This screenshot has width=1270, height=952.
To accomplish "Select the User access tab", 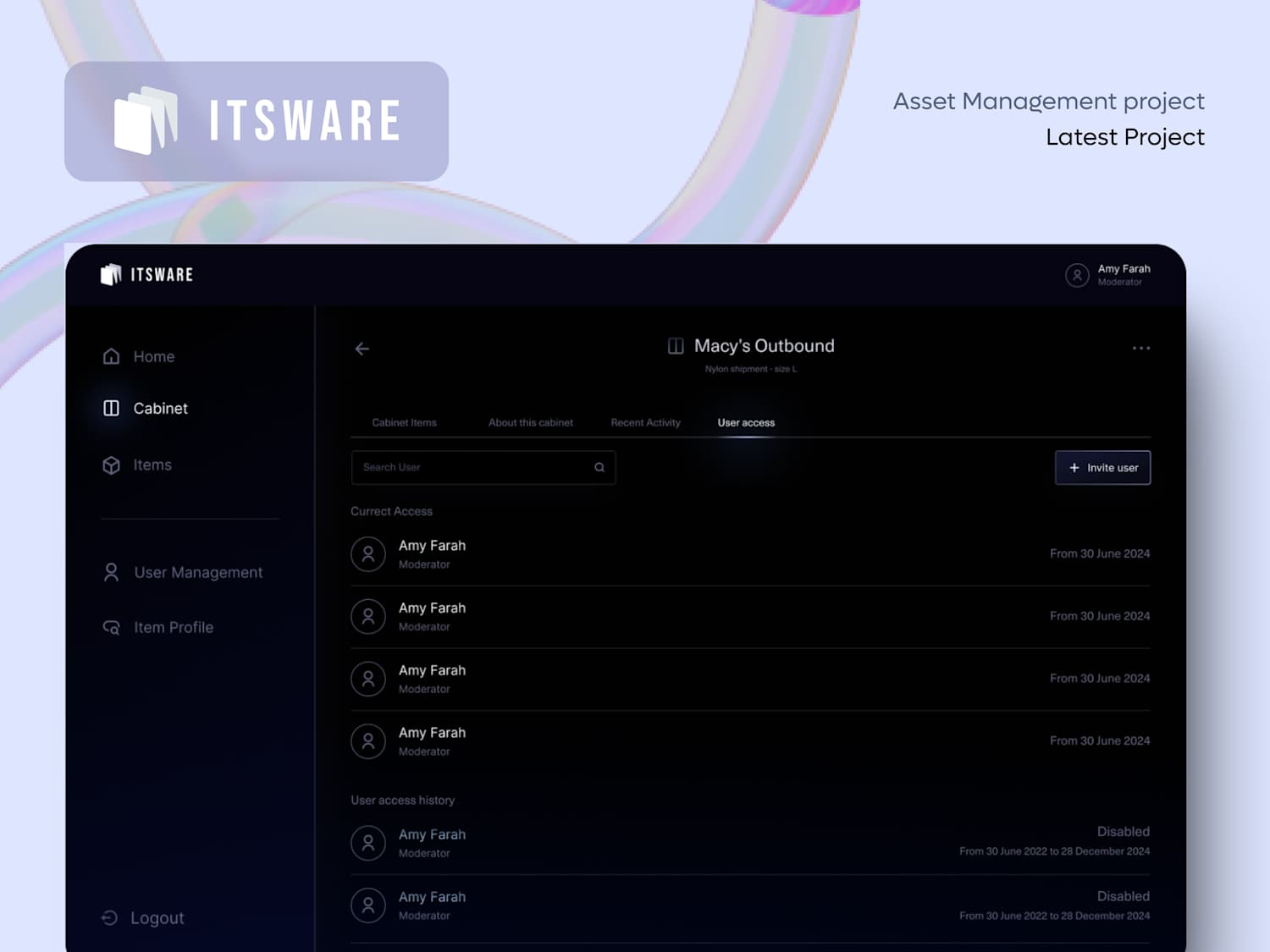I will (x=746, y=422).
